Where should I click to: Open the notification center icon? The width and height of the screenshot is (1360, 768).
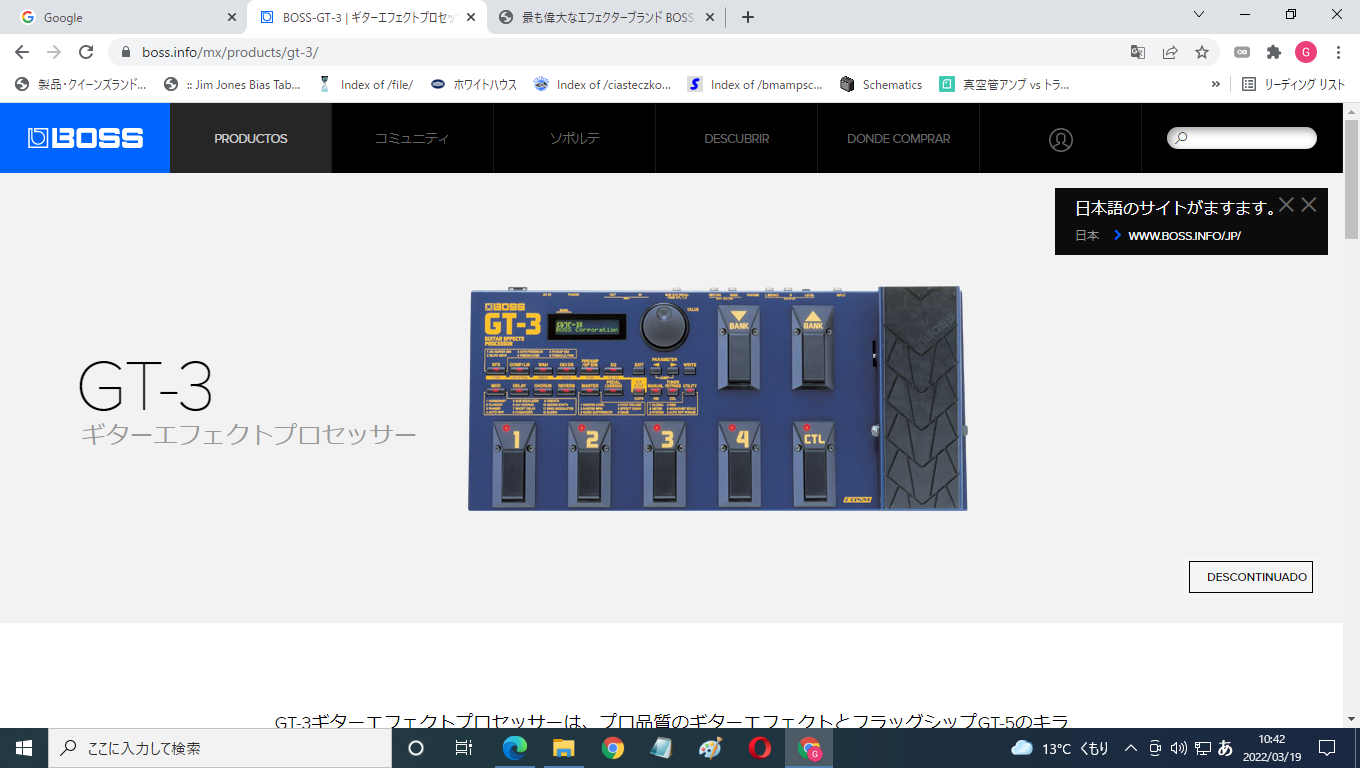click(1327, 748)
